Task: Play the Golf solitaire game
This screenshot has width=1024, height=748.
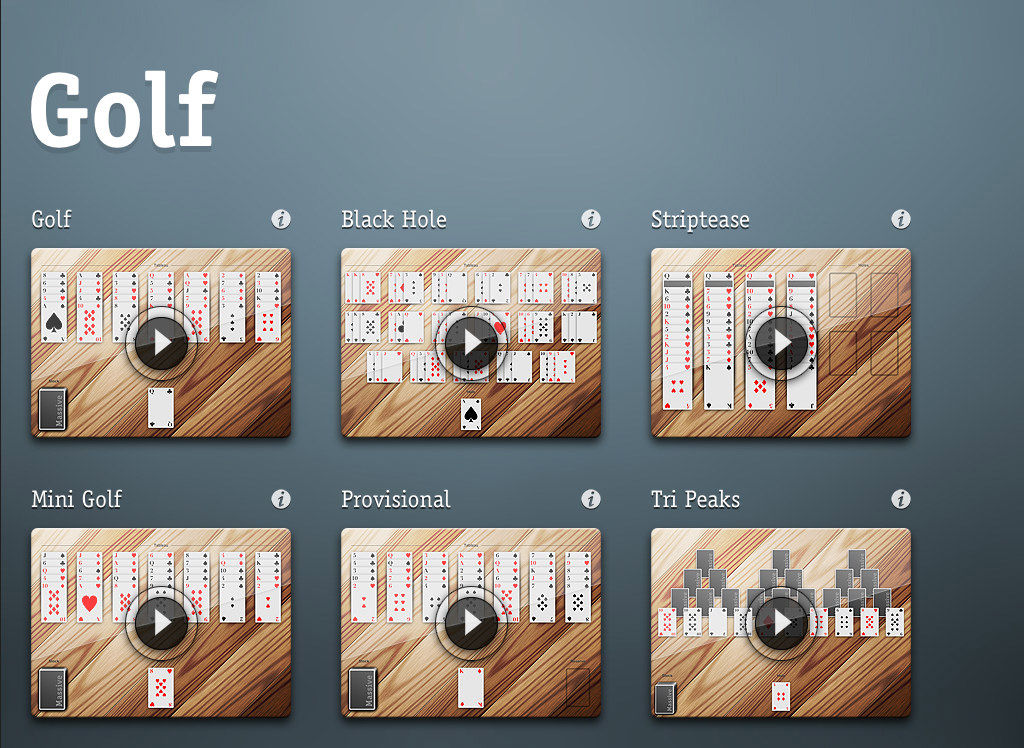Action: tap(161, 343)
